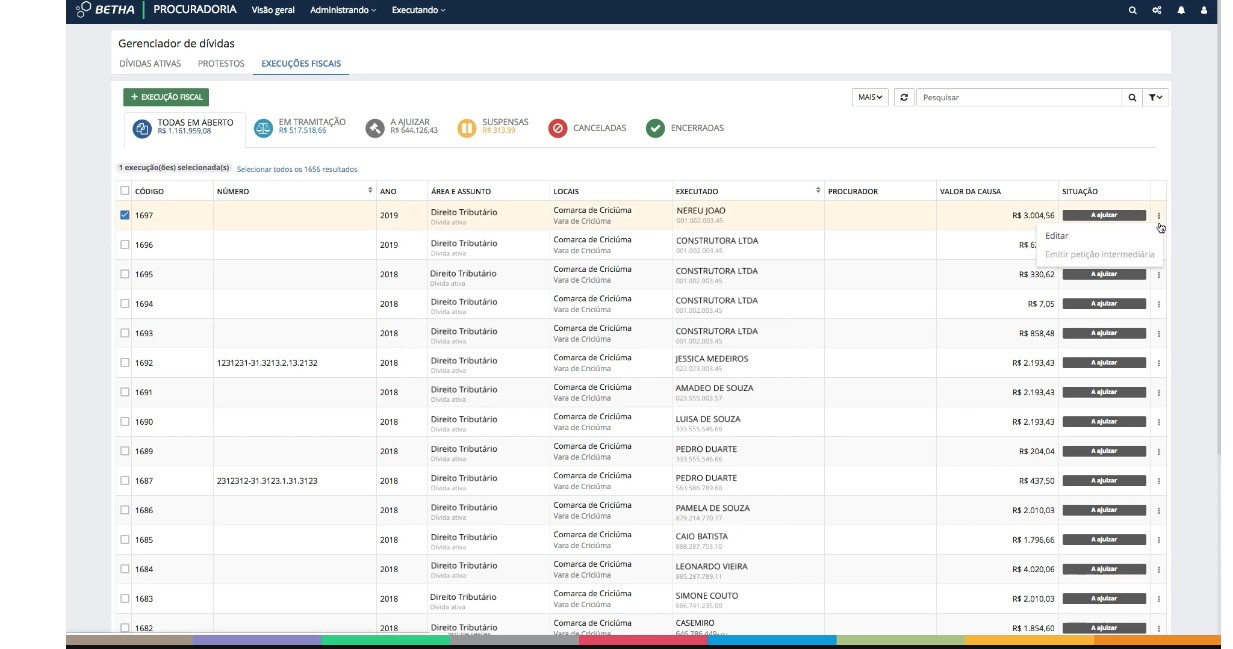Open notifications bell icon
This screenshot has width=1233, height=649.
click(x=1181, y=10)
